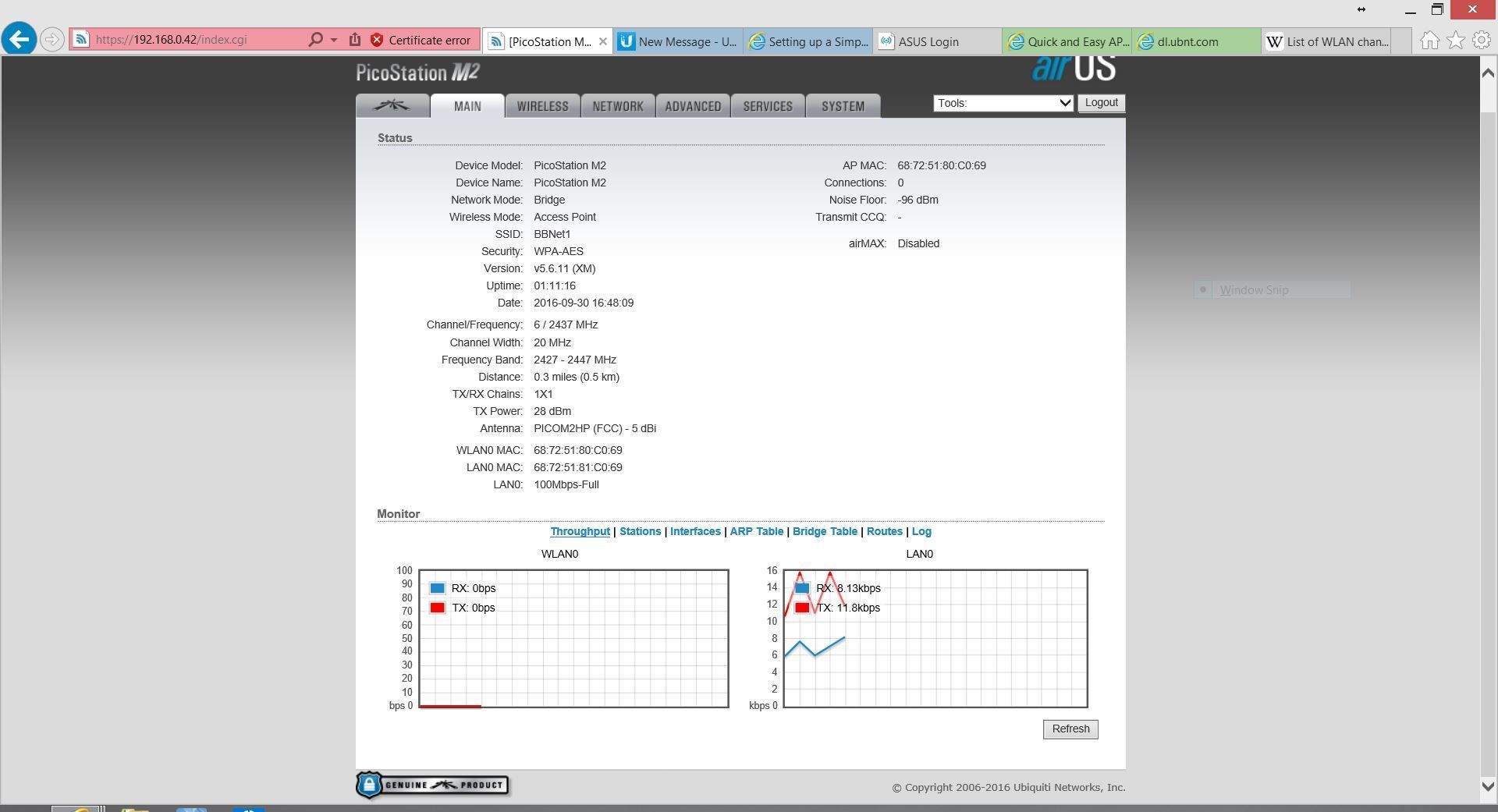Switch to the dl.ubnt.com tab
This screenshot has height=812, width=1498.
click(1197, 41)
